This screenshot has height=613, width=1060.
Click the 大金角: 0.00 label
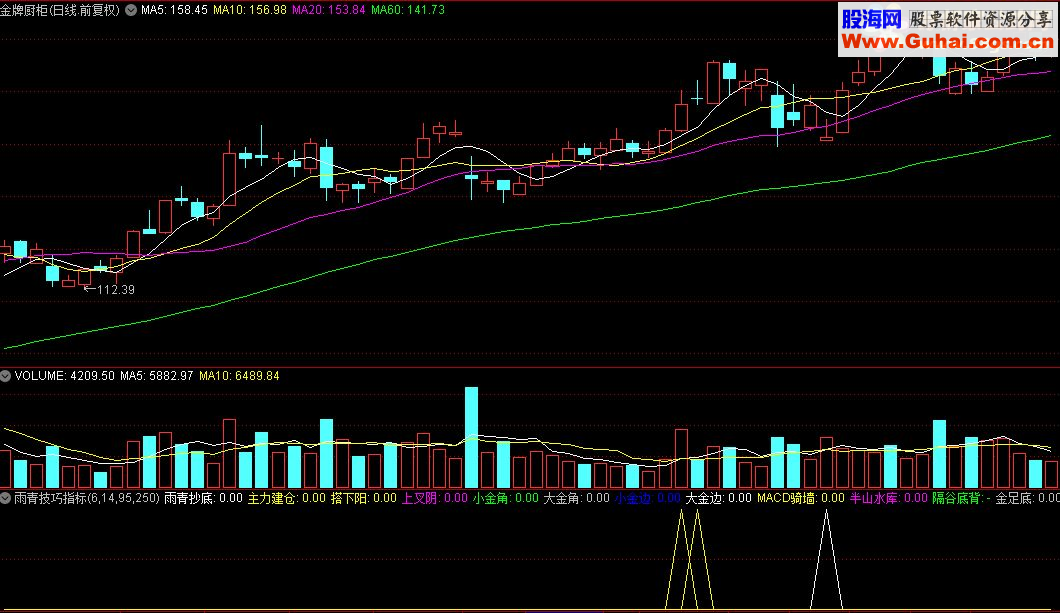[x=577, y=498]
